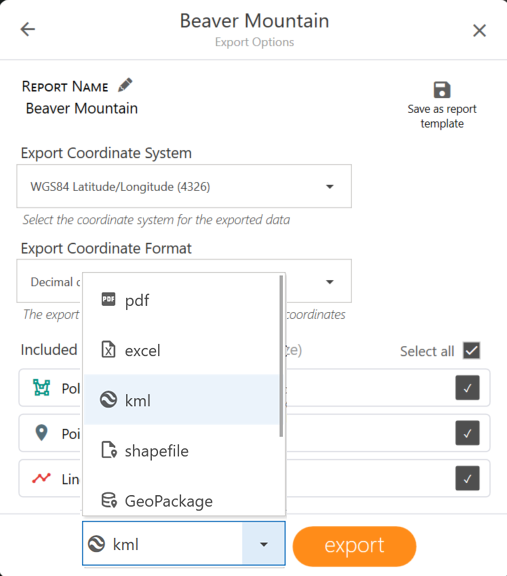The height and width of the screenshot is (576, 507).
Task: Click the GeoPackage database icon
Action: point(109,500)
